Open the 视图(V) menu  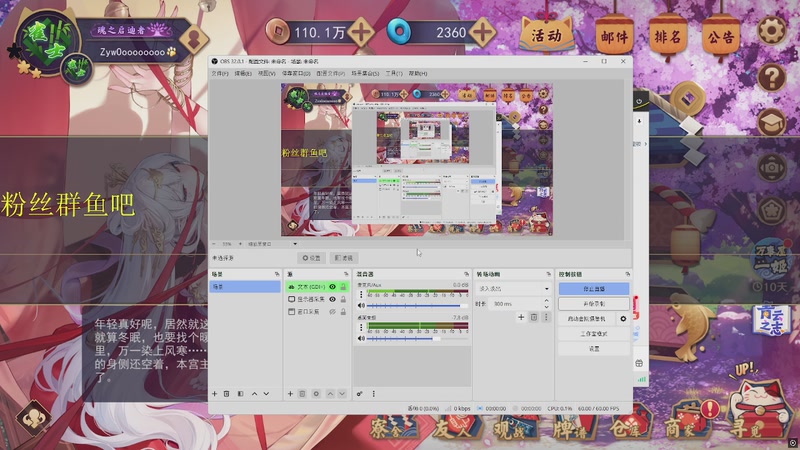tap(266, 73)
